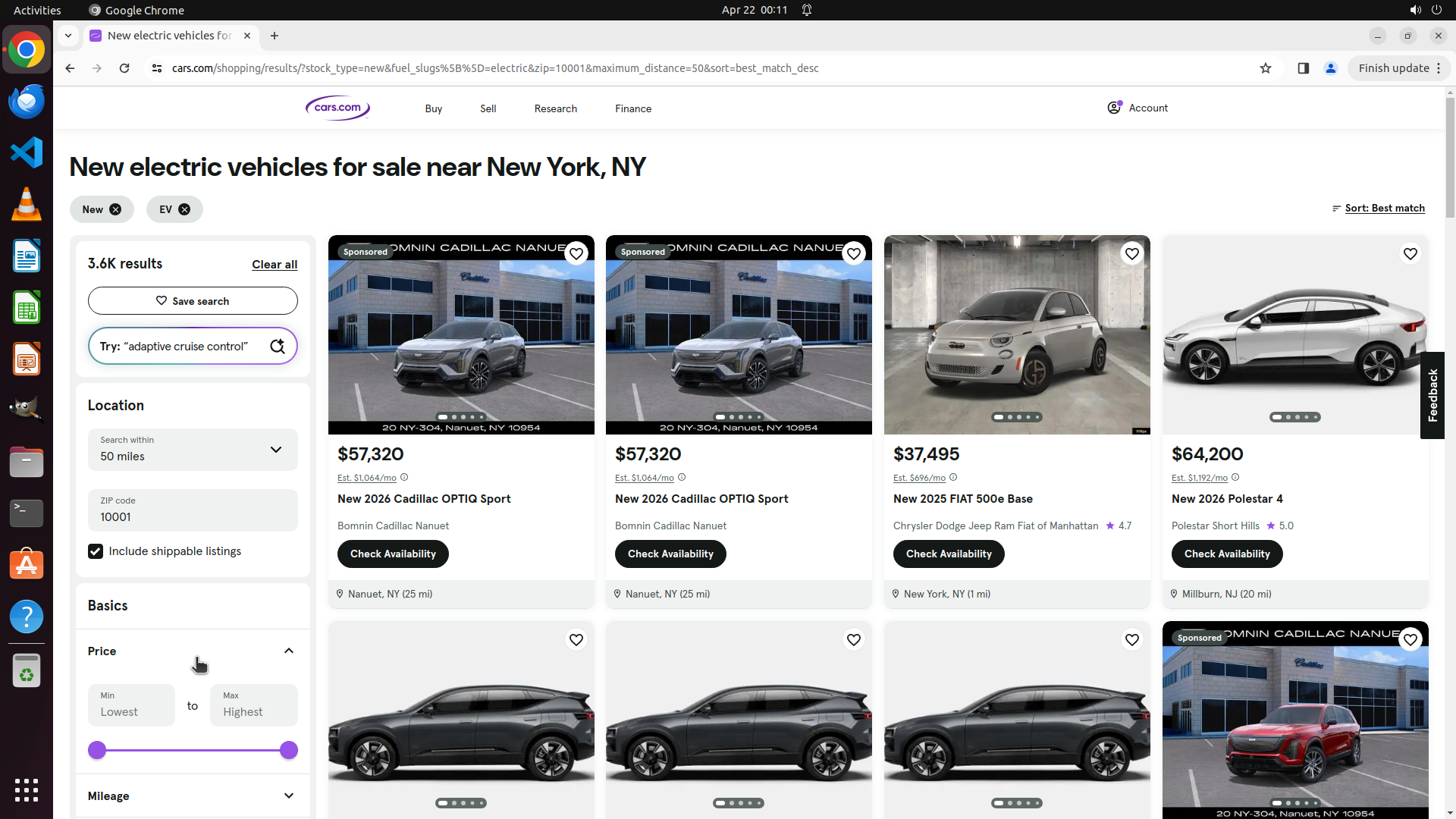This screenshot has width=1456, height=819.
Task: Favorite the FIAT 500e Base listing heart
Action: coord(1131,254)
